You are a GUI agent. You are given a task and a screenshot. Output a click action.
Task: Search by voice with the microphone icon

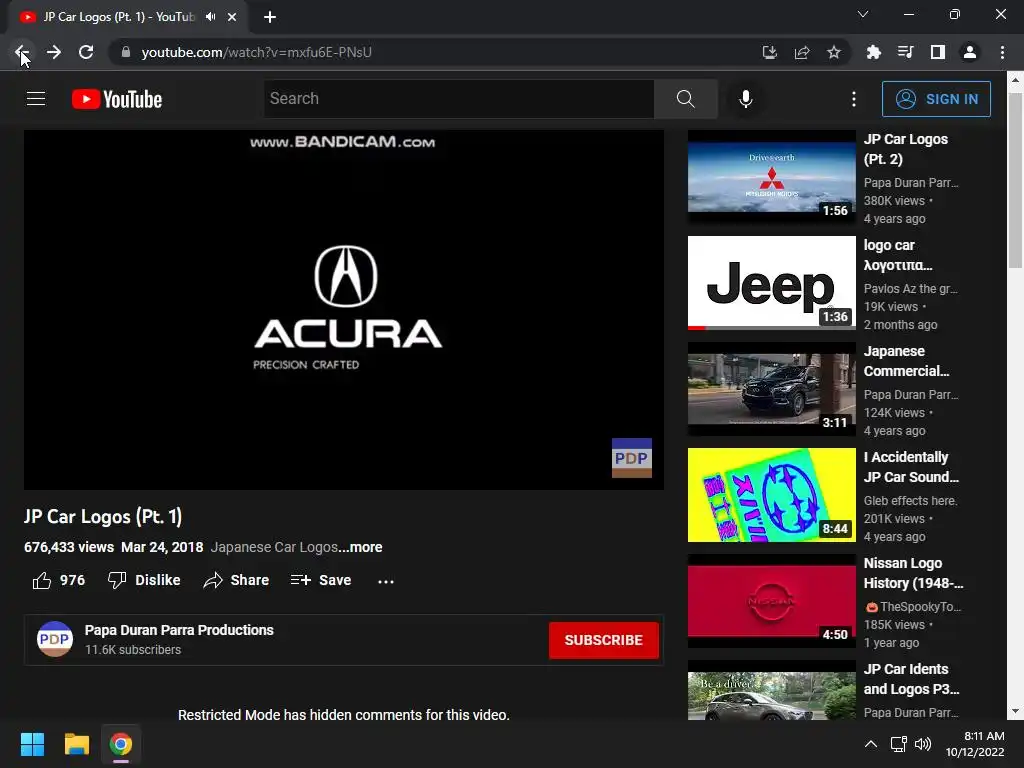point(746,99)
